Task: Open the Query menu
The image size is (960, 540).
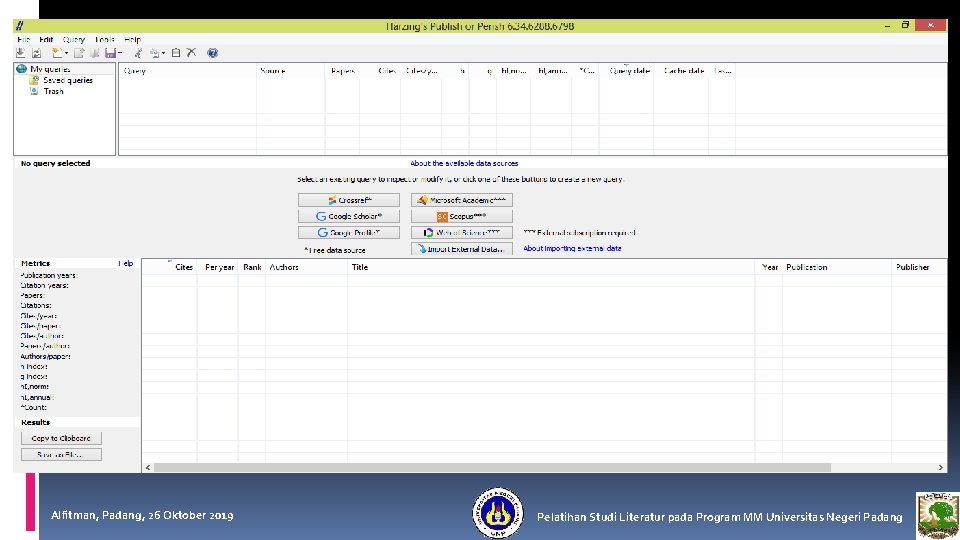Action: tap(73, 39)
